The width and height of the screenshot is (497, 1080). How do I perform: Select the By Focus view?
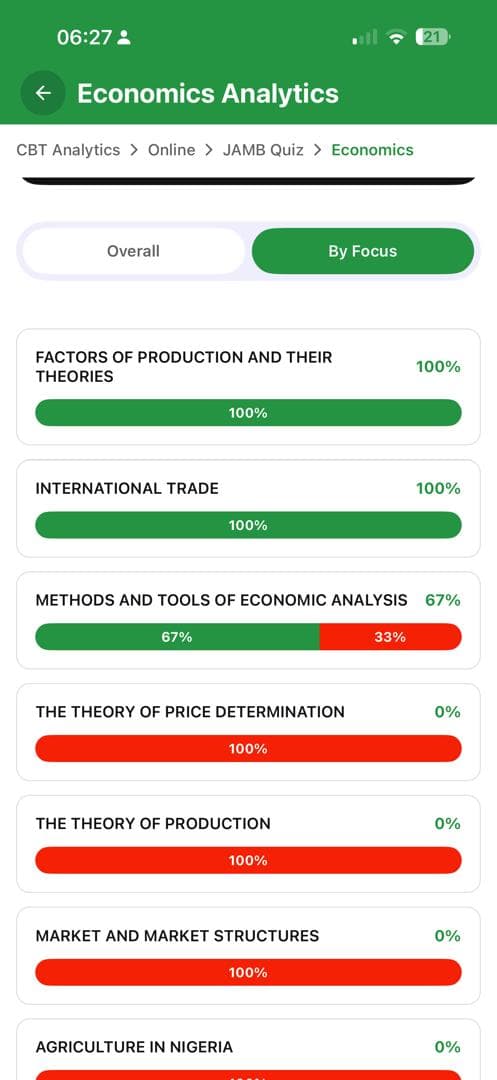coord(363,251)
